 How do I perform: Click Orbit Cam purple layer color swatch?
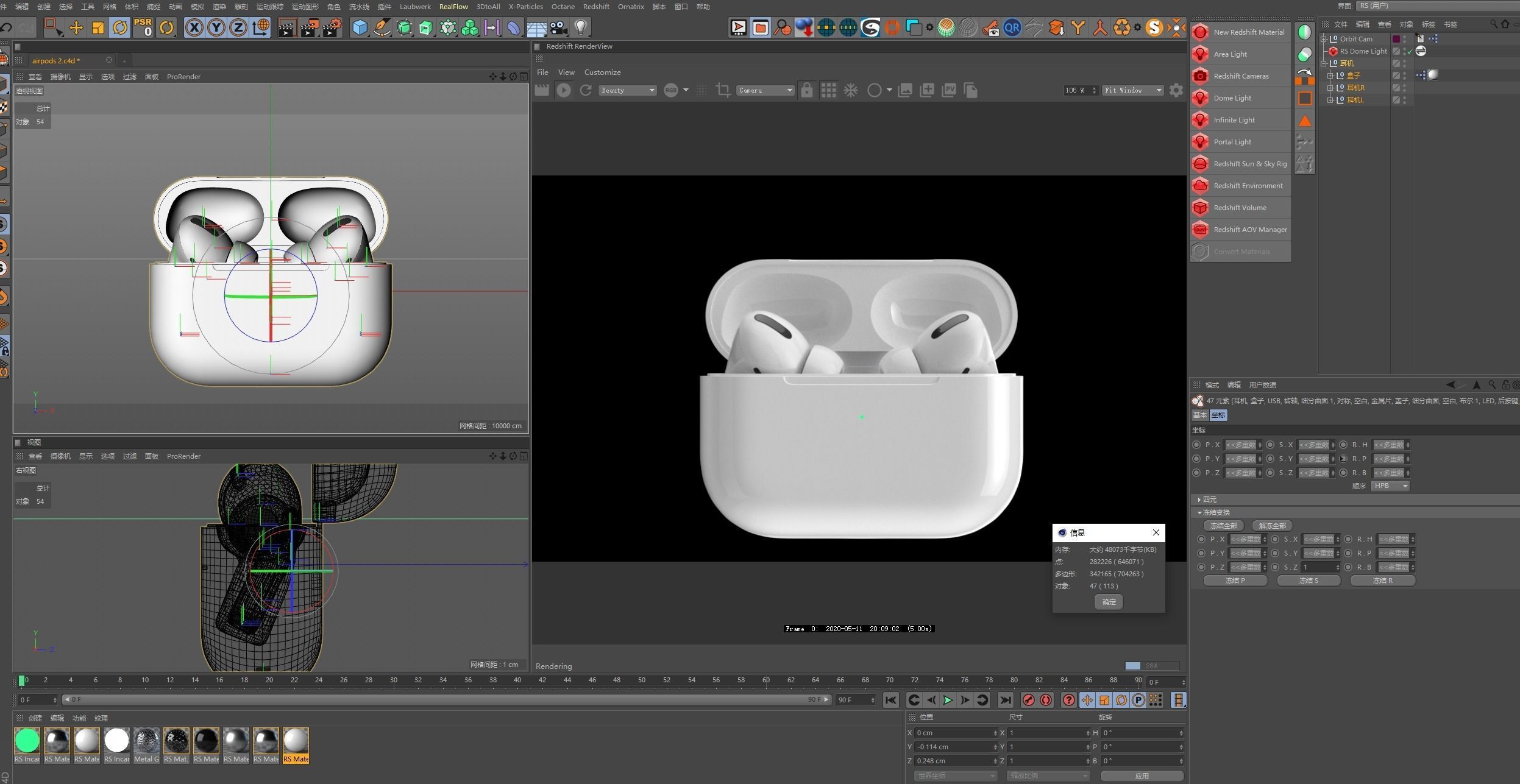tap(1396, 39)
